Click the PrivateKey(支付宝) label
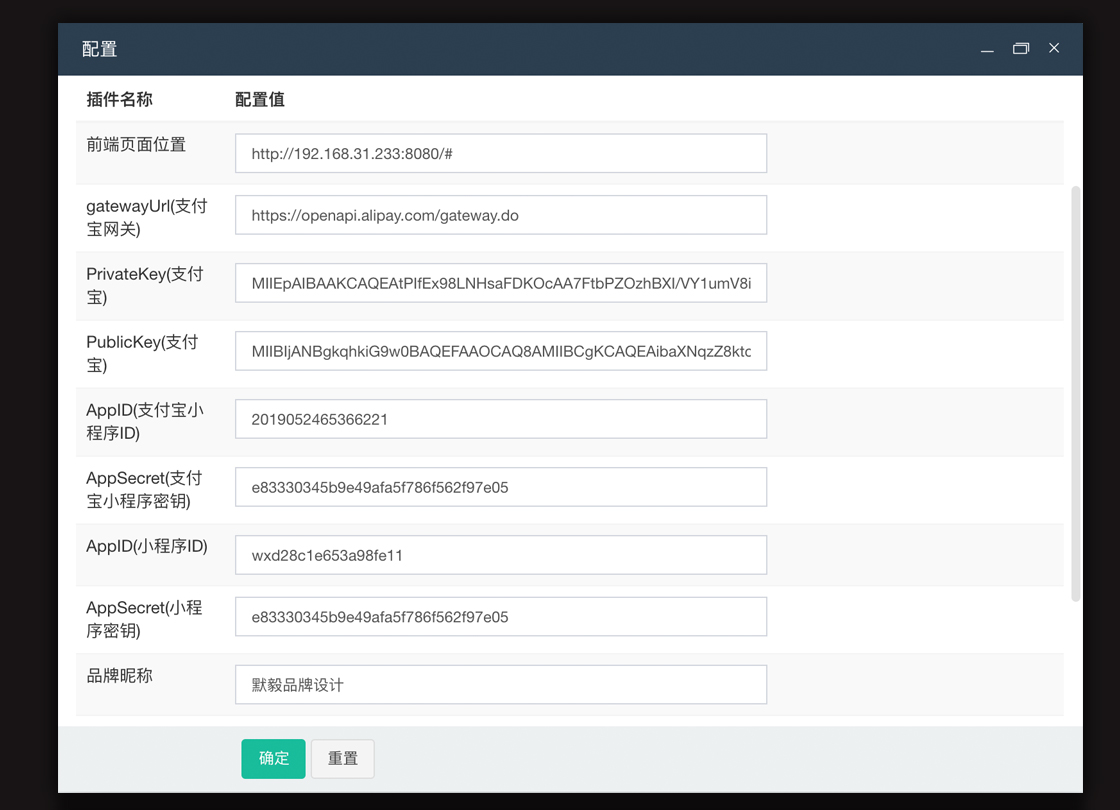This screenshot has height=810, width=1120. pyautogui.click(x=145, y=285)
